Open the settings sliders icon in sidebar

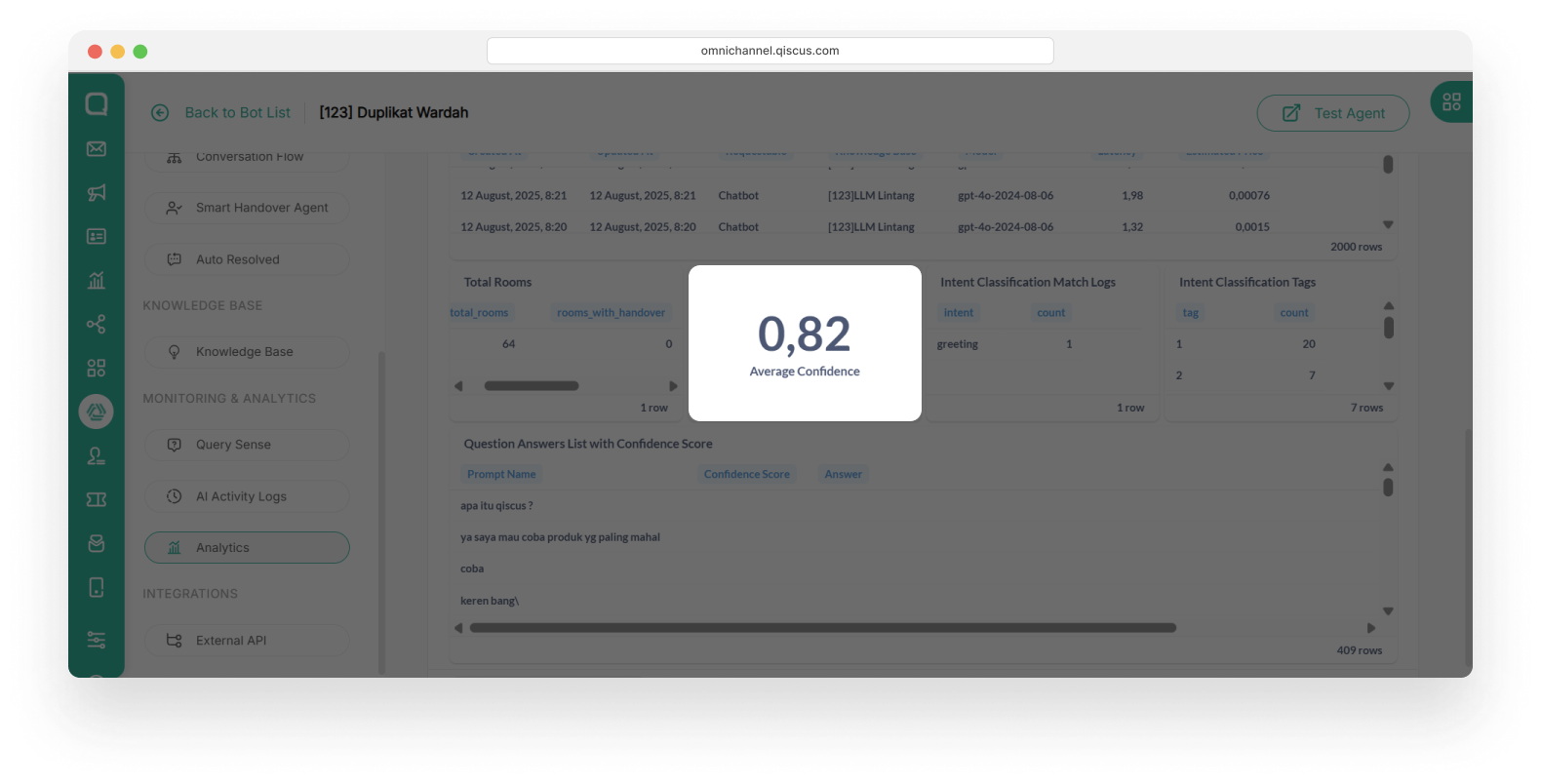coord(97,640)
